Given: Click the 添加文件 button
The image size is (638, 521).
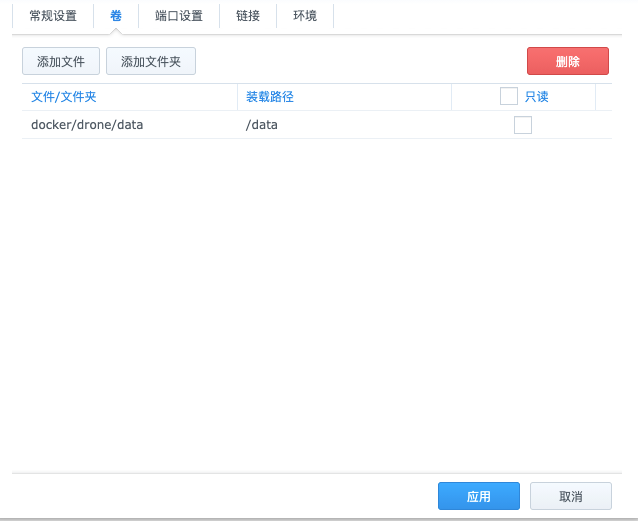Looking at the screenshot, I should click(x=61, y=61).
